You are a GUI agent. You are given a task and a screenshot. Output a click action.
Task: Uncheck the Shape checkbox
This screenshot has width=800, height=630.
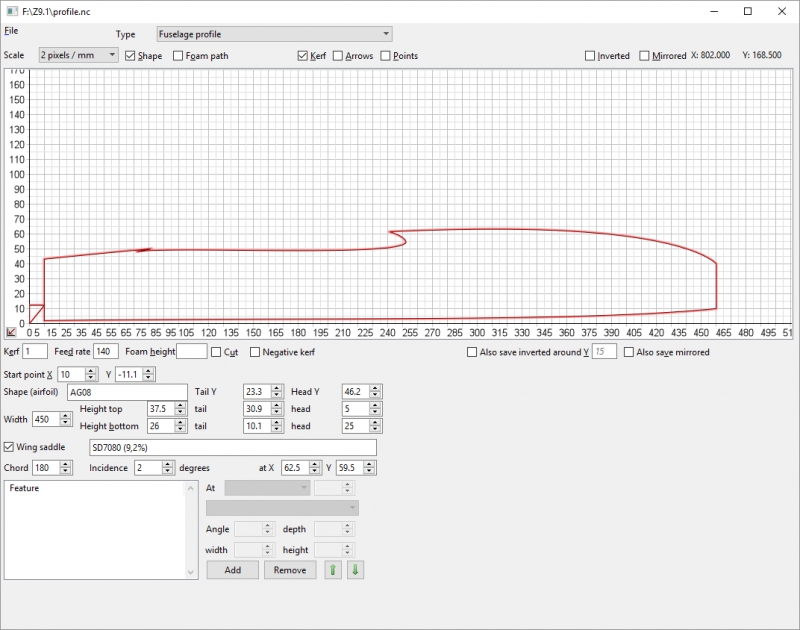[131, 56]
